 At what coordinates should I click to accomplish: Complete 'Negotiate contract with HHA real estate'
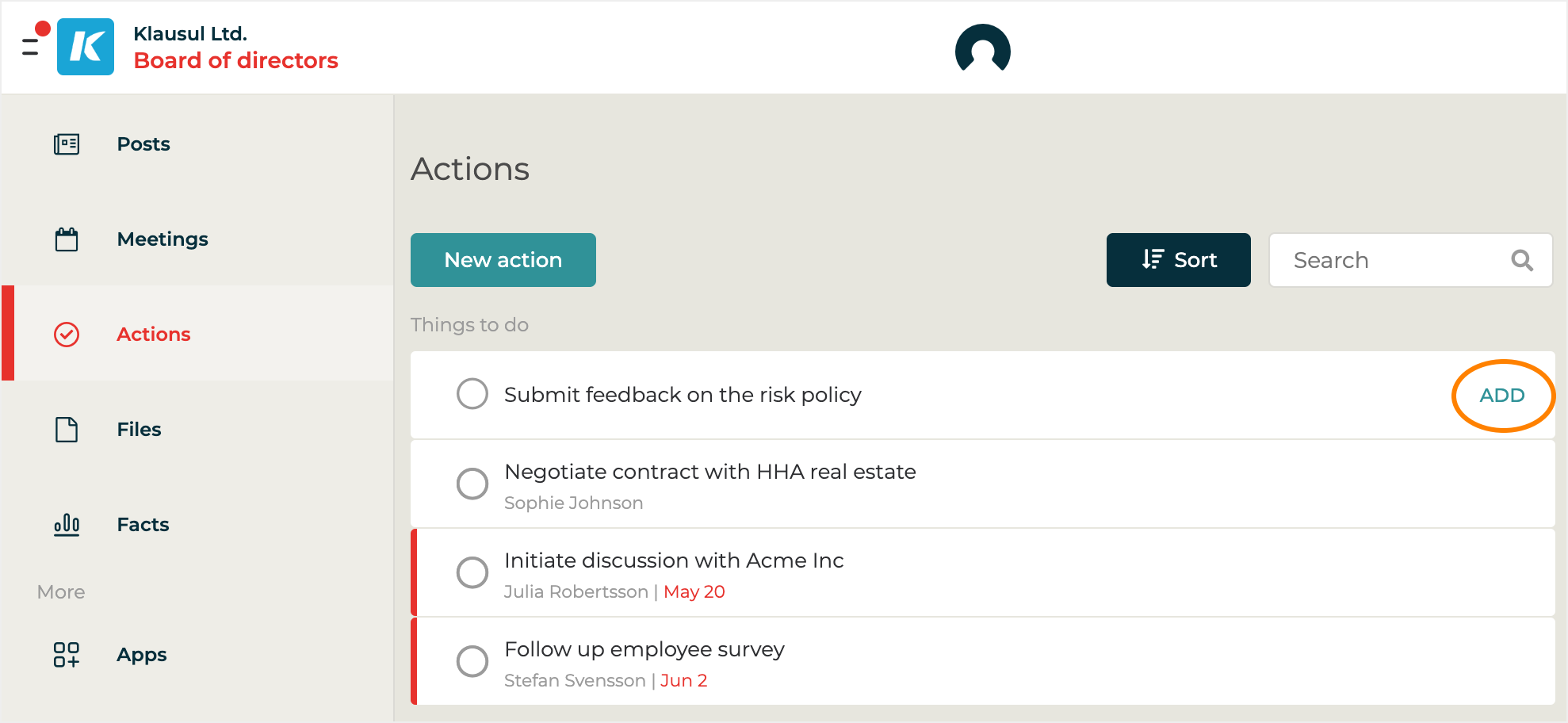tap(472, 484)
